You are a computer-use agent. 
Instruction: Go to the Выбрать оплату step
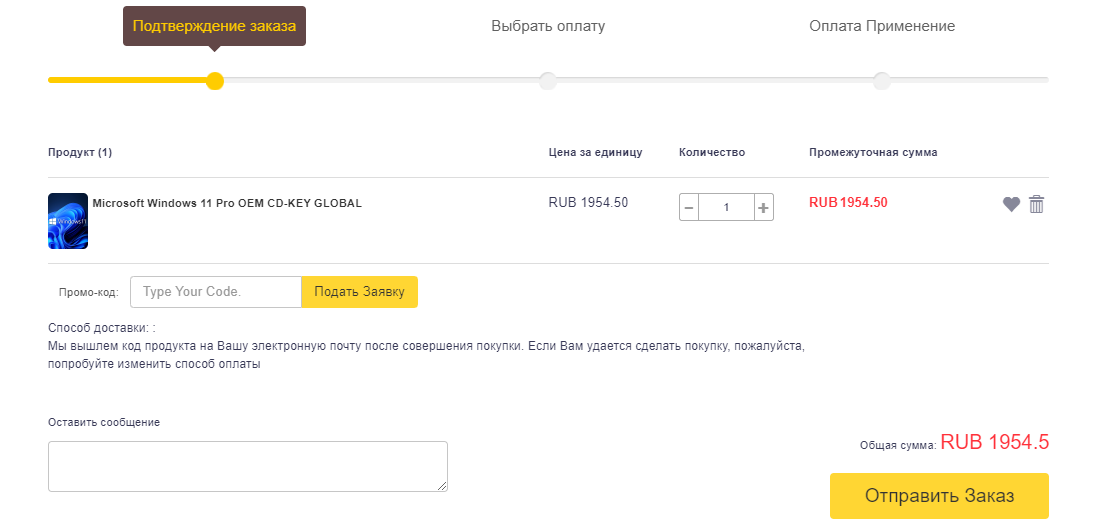tap(548, 26)
